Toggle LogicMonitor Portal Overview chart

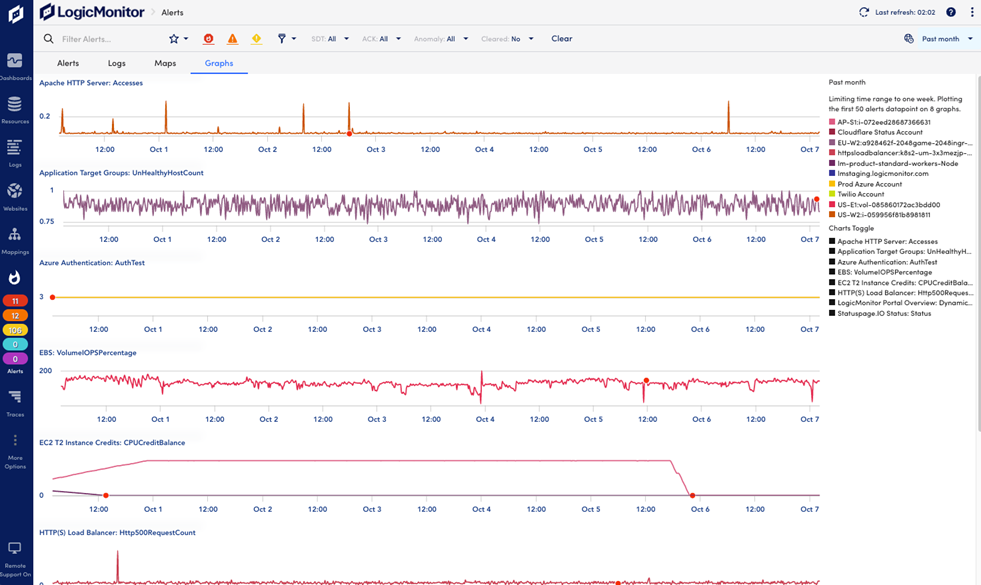click(x=900, y=303)
